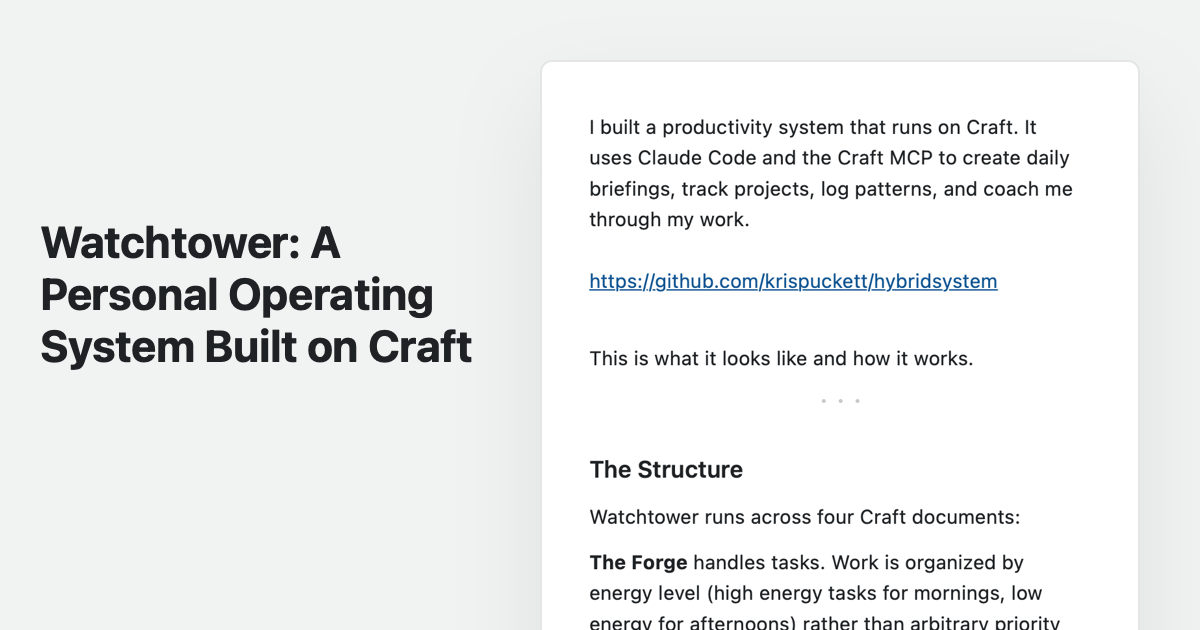Click "System Built on Craft" title line
Image resolution: width=1200 pixels, height=630 pixels.
point(256,347)
